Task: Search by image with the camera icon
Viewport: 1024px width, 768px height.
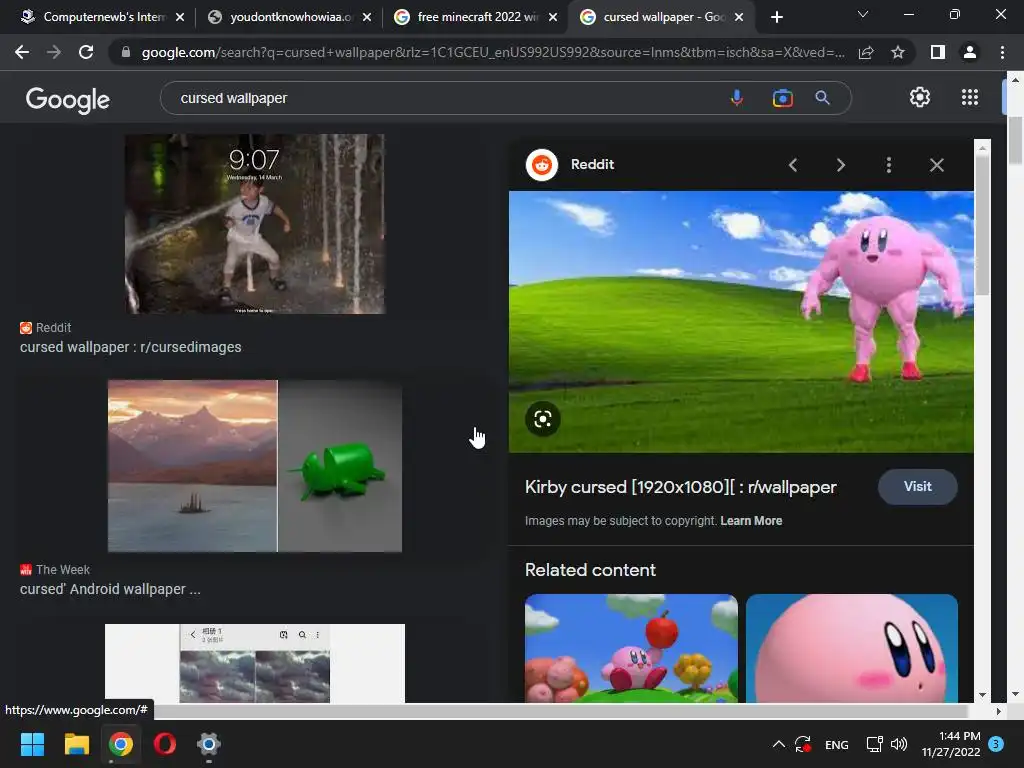Action: click(x=782, y=98)
